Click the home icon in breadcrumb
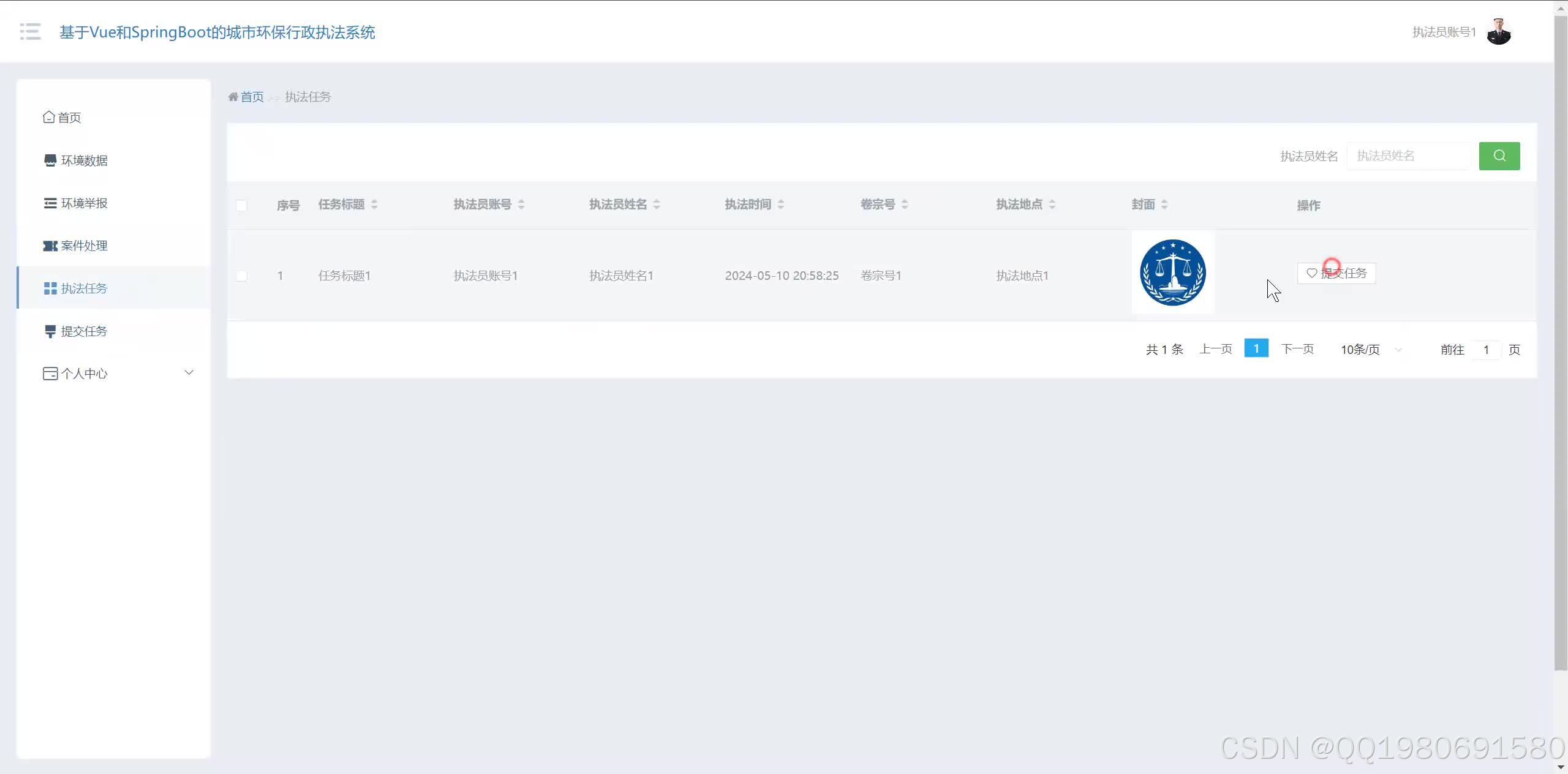Viewport: 1568px width, 774px height. 233,97
